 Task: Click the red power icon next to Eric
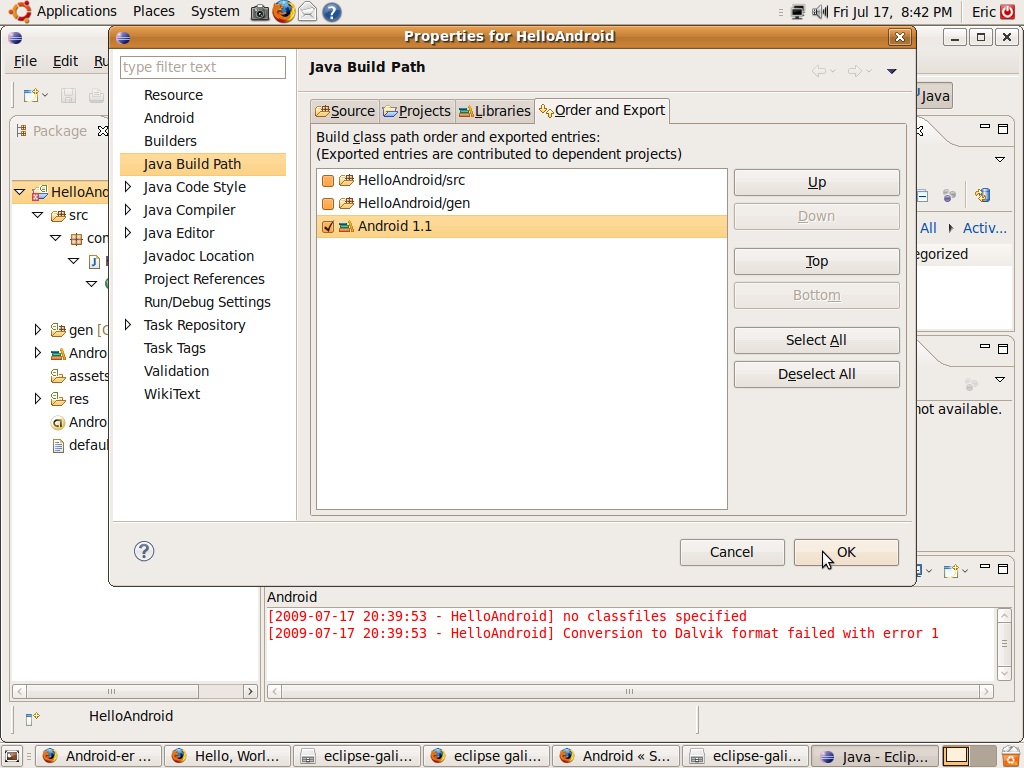(x=1008, y=12)
